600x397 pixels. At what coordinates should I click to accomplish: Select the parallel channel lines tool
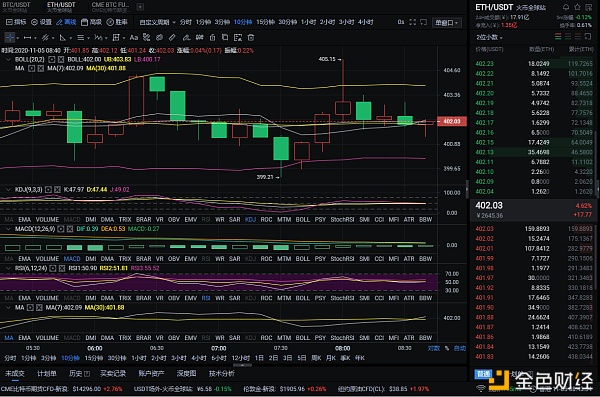coord(45,38)
